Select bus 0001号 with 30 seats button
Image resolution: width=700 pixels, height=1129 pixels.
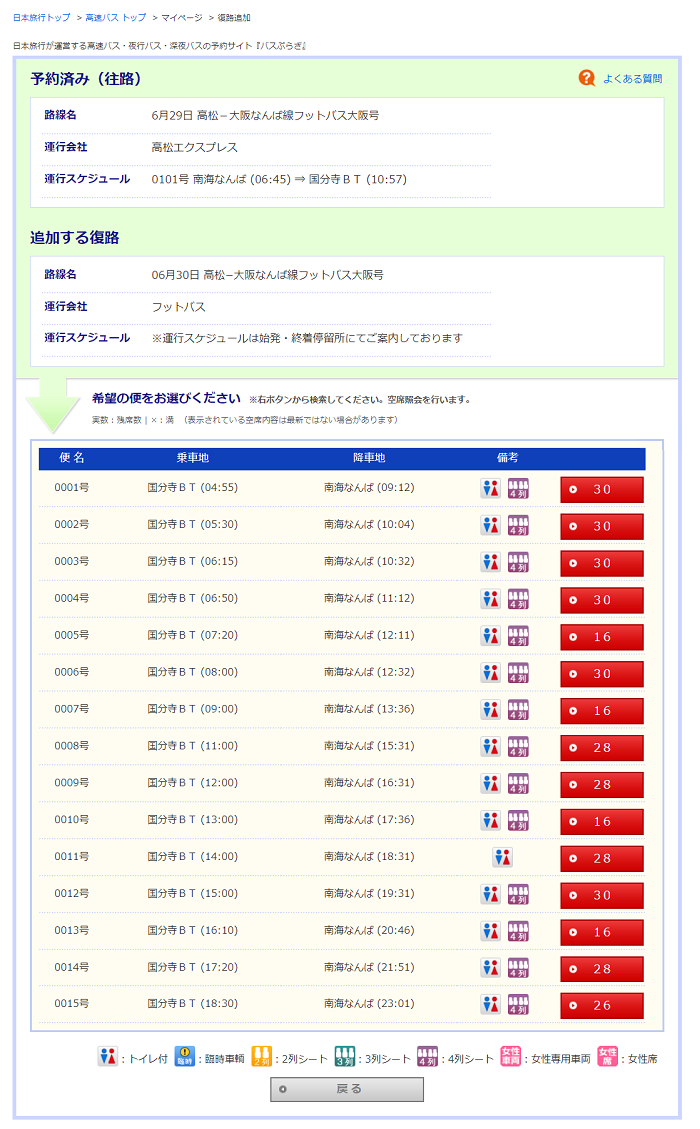click(601, 490)
